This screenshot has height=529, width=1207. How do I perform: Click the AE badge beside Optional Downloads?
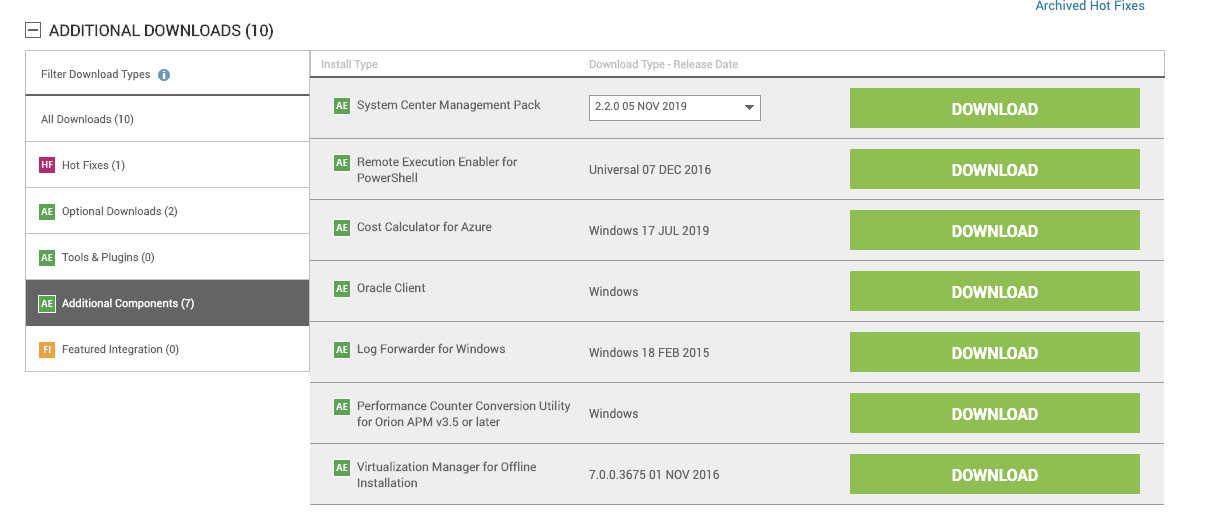47,211
